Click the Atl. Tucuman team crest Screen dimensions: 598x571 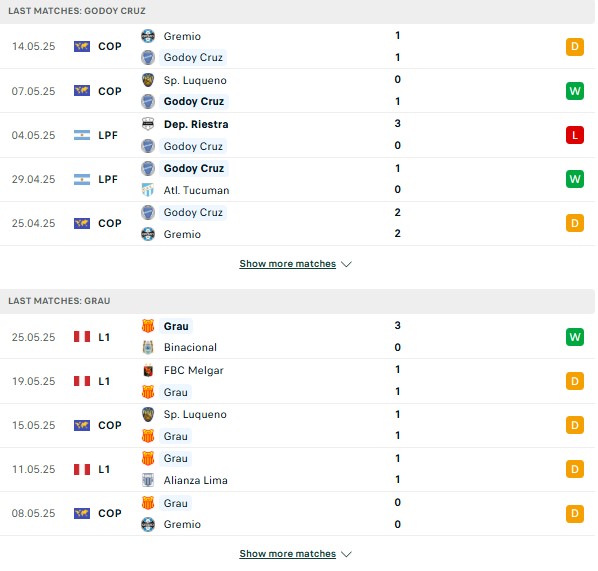click(x=148, y=190)
